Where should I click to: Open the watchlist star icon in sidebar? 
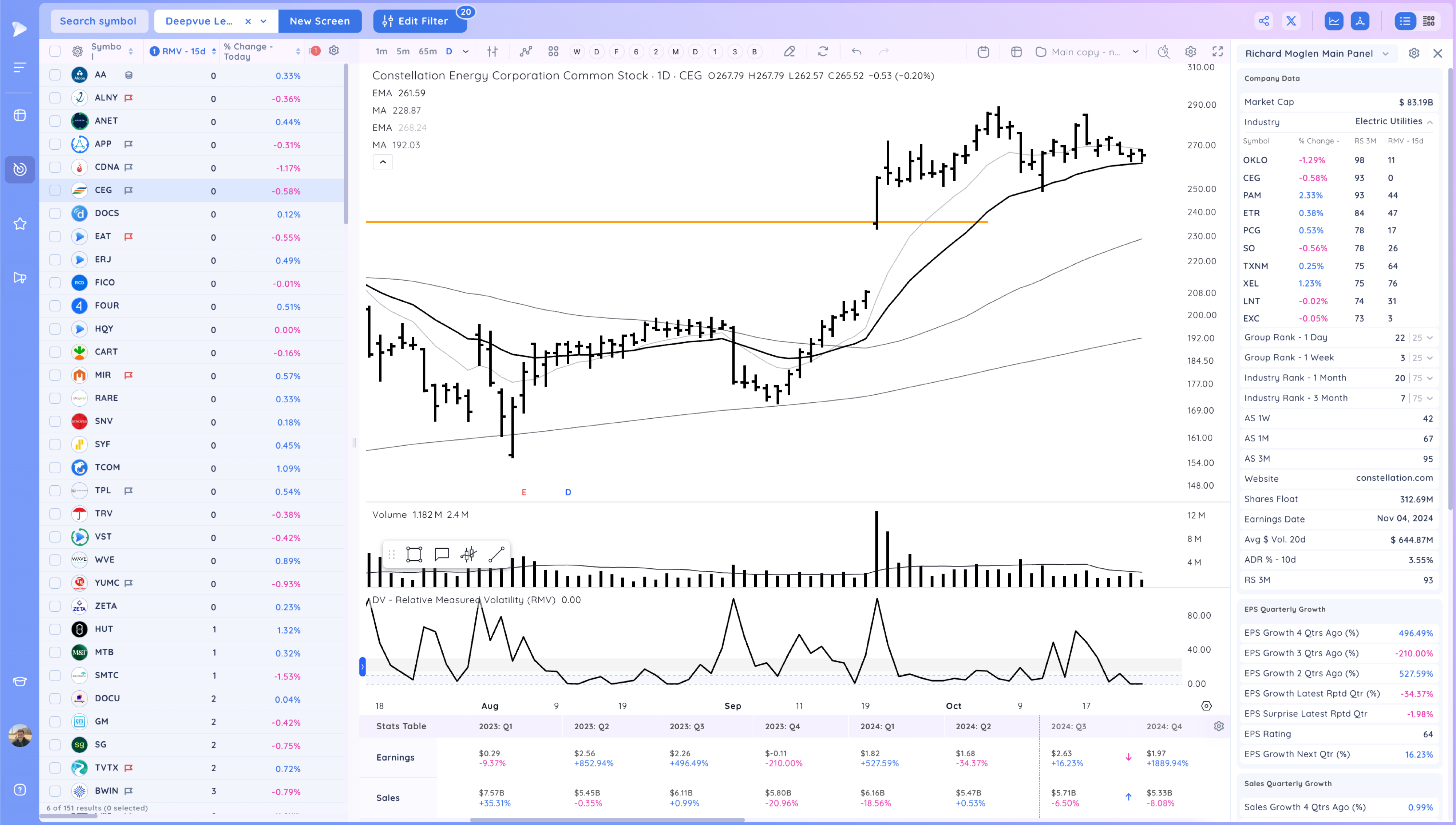tap(20, 224)
